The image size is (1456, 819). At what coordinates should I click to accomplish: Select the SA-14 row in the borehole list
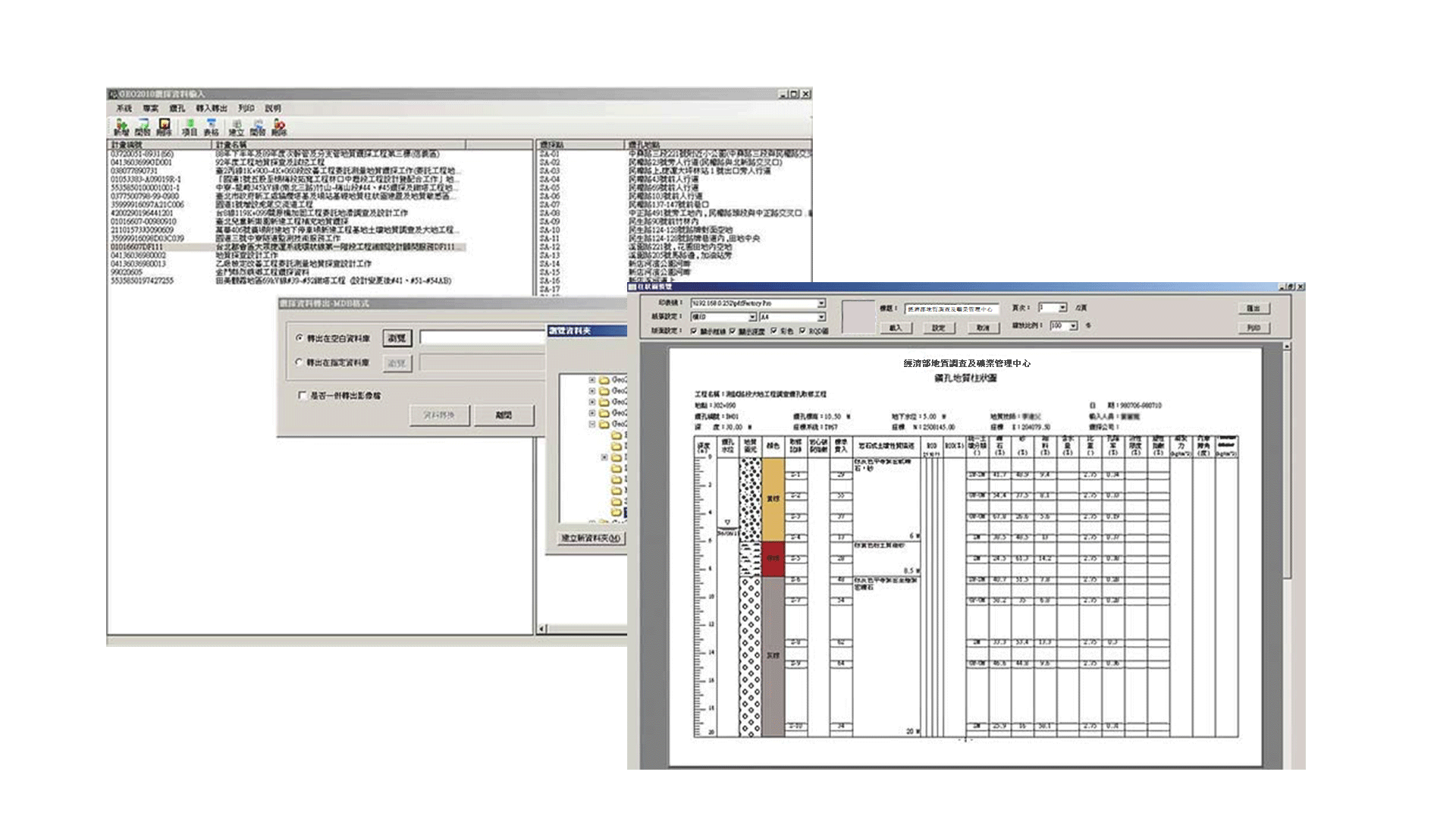[x=675, y=264]
